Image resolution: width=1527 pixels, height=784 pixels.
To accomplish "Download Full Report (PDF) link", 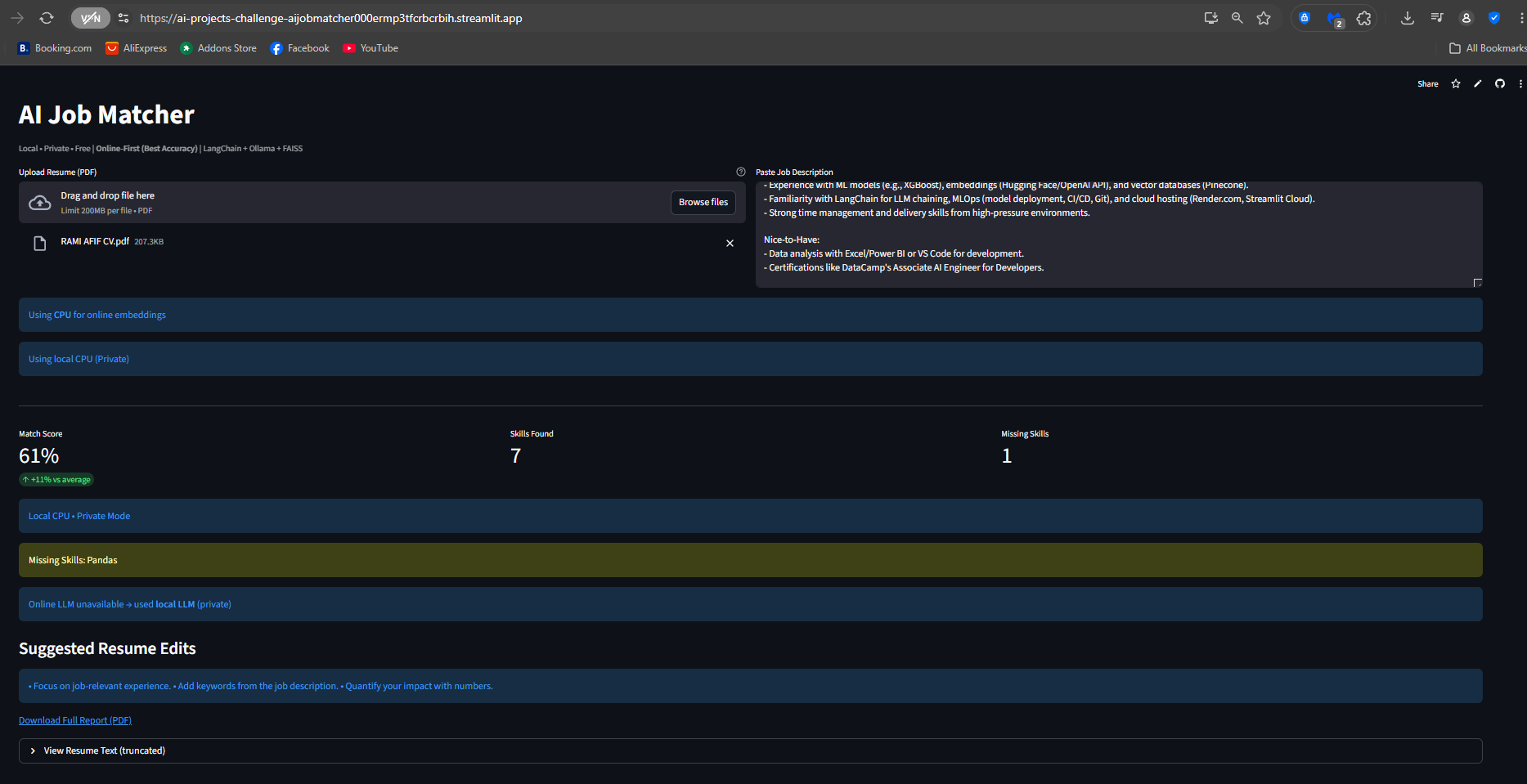I will (75, 720).
